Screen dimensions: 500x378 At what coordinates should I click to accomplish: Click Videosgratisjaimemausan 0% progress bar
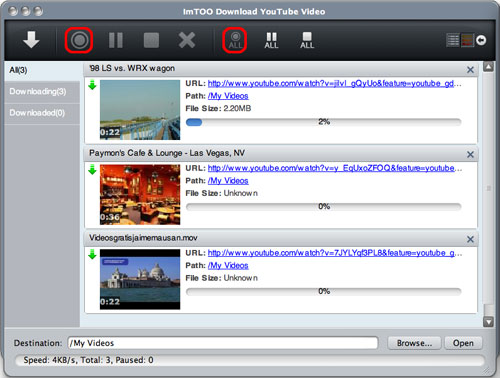tap(324, 291)
